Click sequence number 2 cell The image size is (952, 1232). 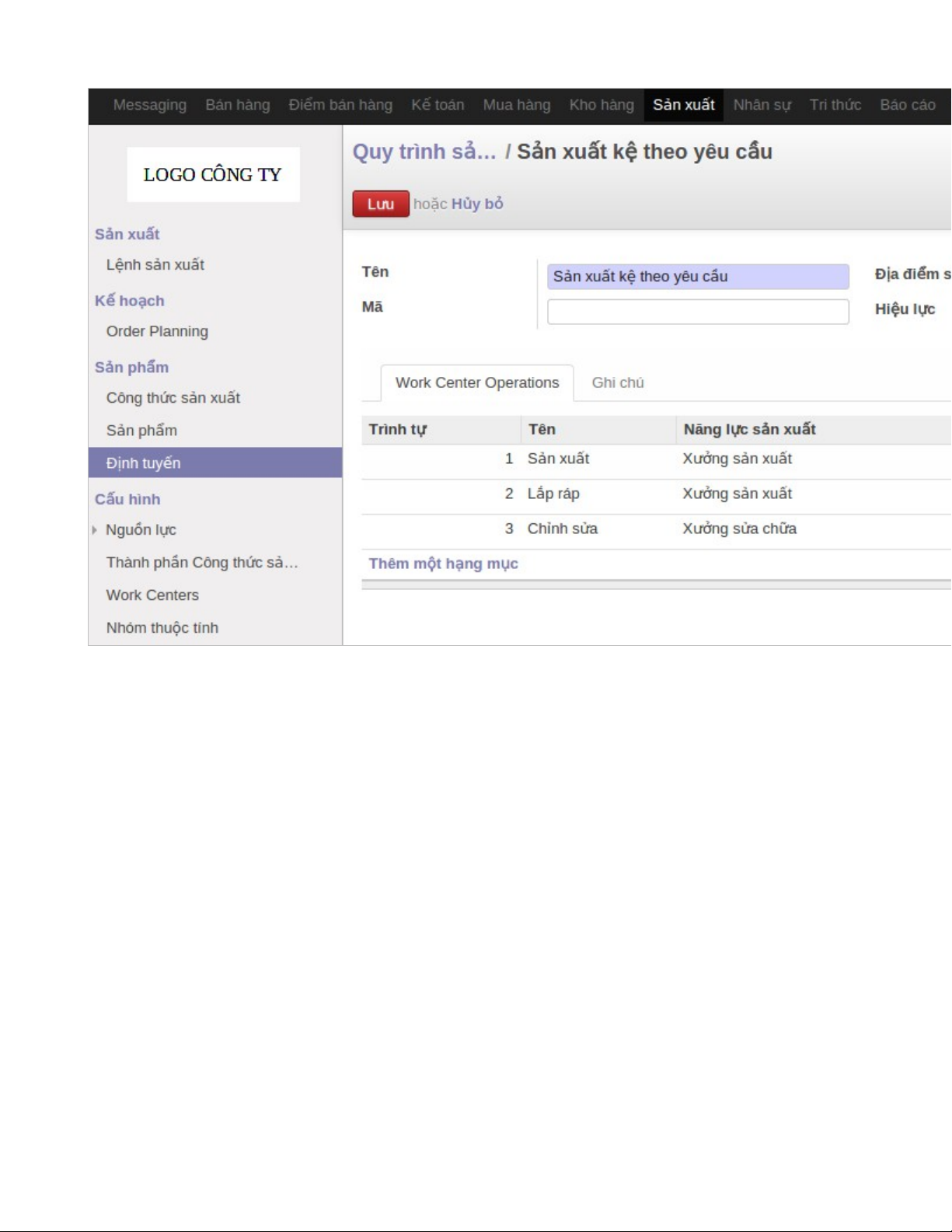509,494
